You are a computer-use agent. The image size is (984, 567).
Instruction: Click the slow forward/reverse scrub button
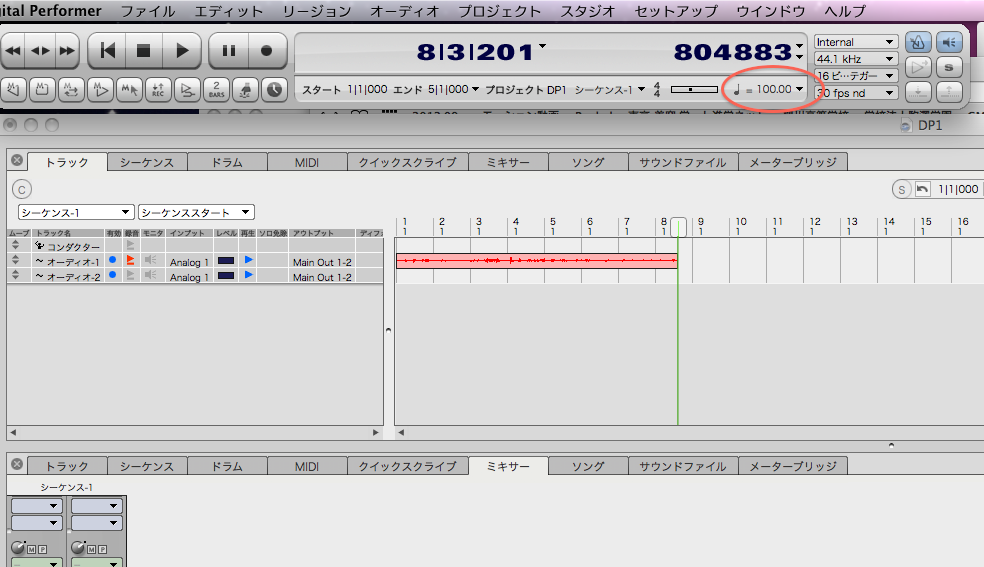(40, 51)
